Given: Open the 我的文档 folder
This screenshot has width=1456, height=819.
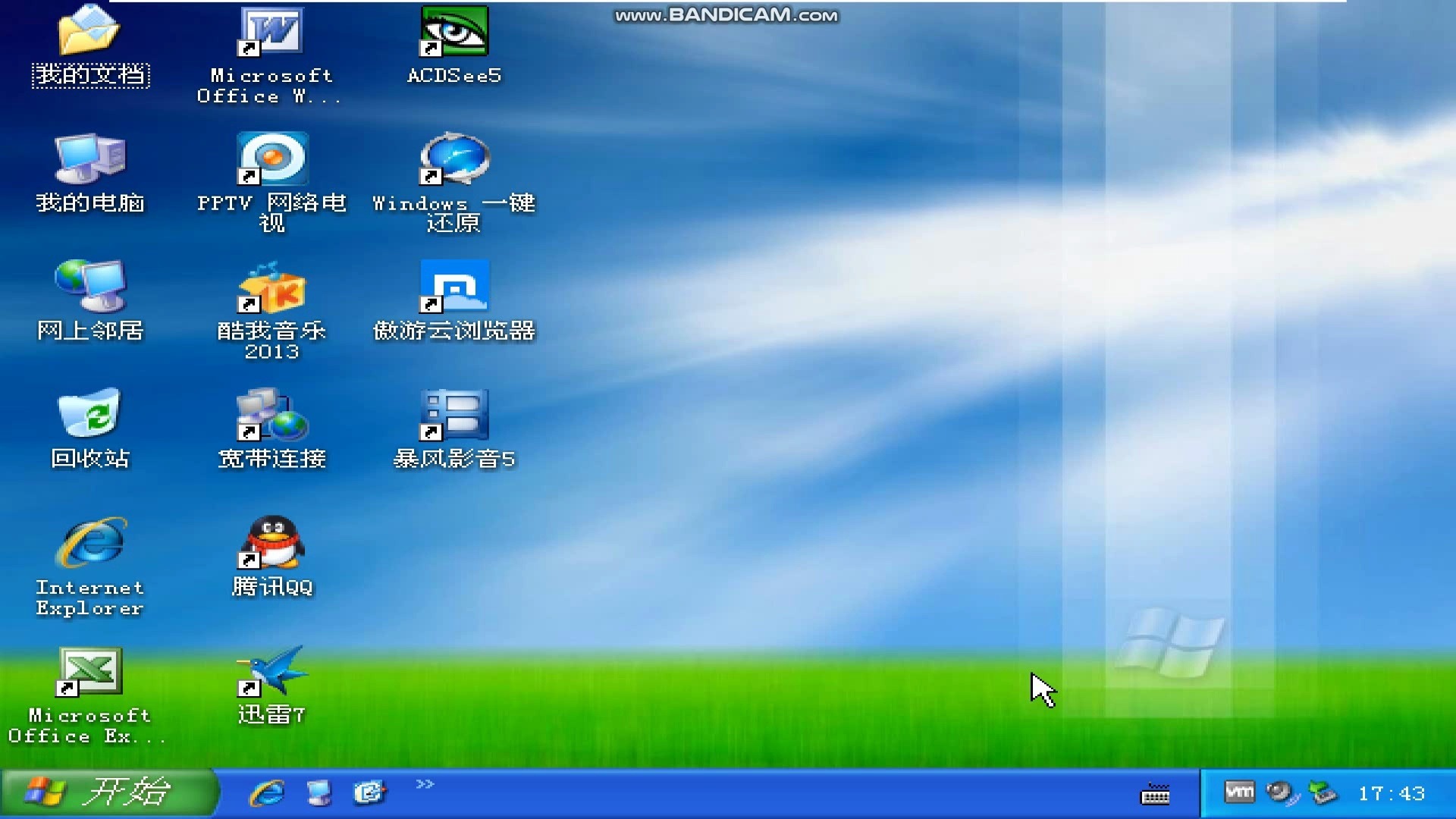Looking at the screenshot, I should 89,32.
